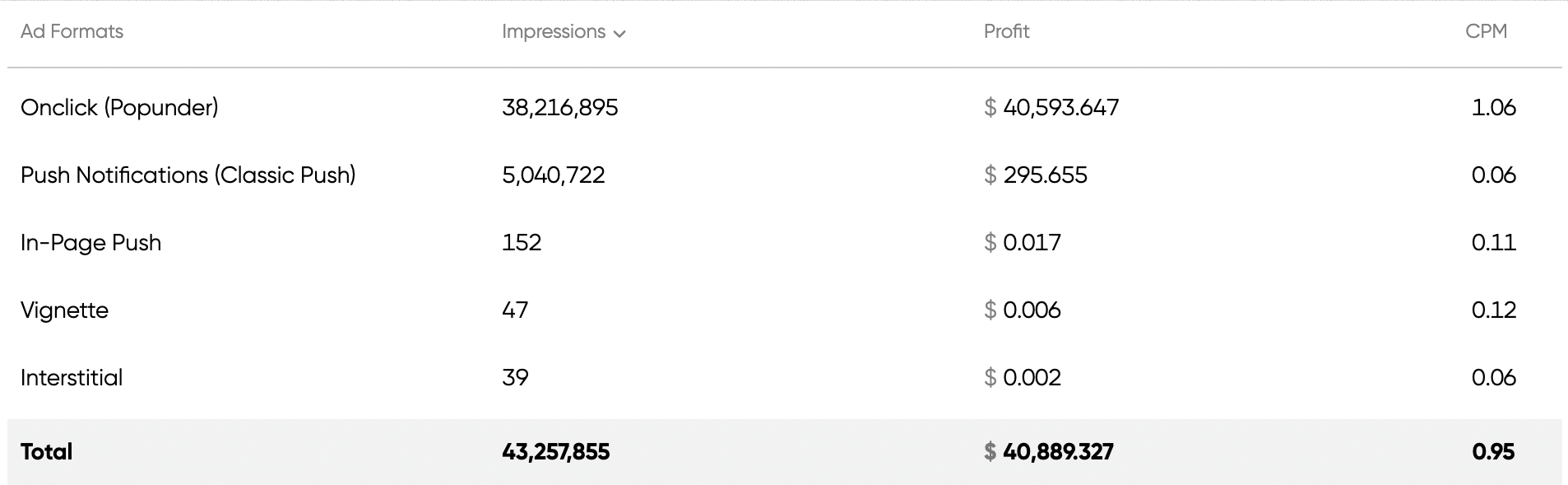Click the total impressions 43,257,855
1568x485 pixels.
555,451
